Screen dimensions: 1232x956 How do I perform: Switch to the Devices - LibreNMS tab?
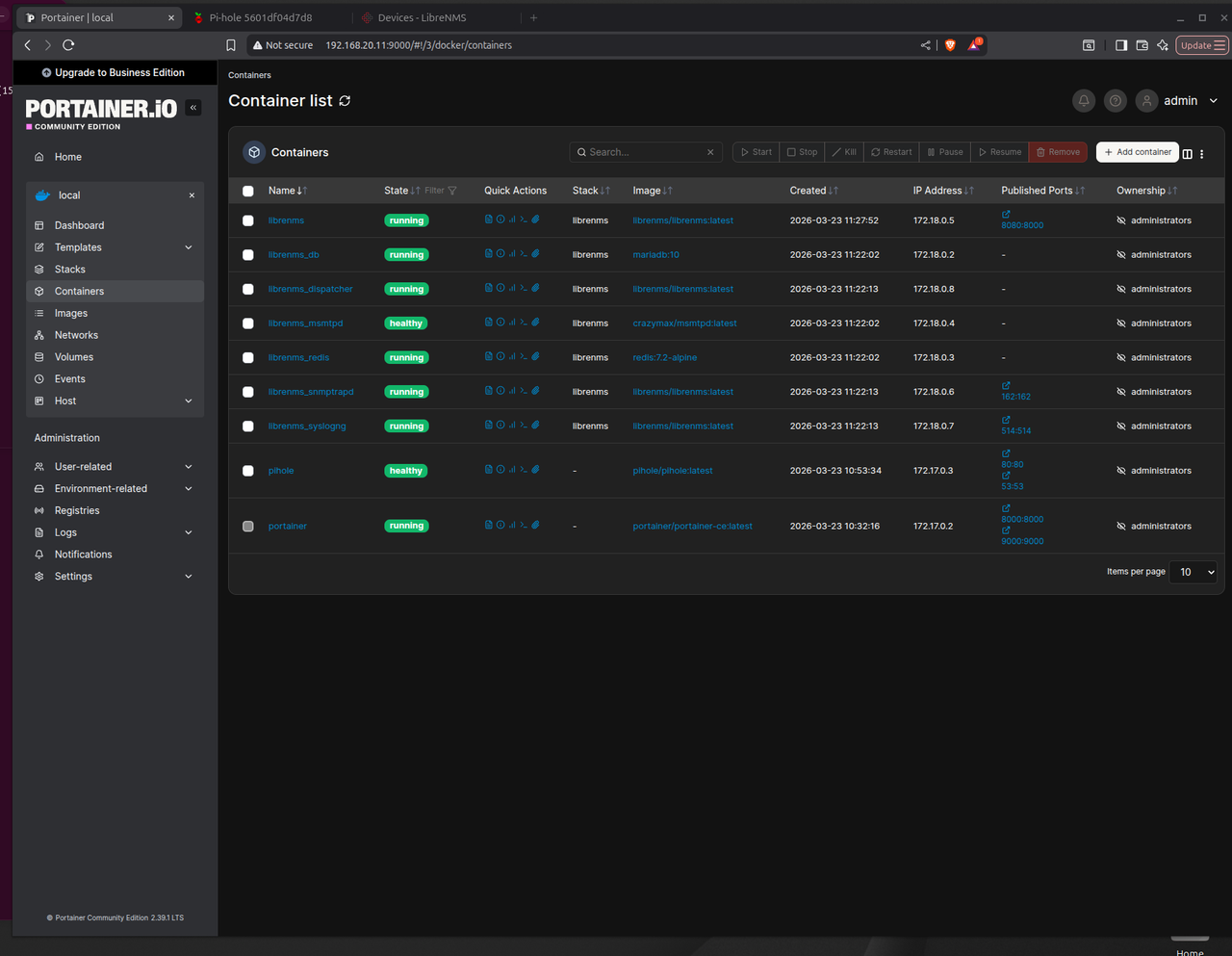[422, 17]
